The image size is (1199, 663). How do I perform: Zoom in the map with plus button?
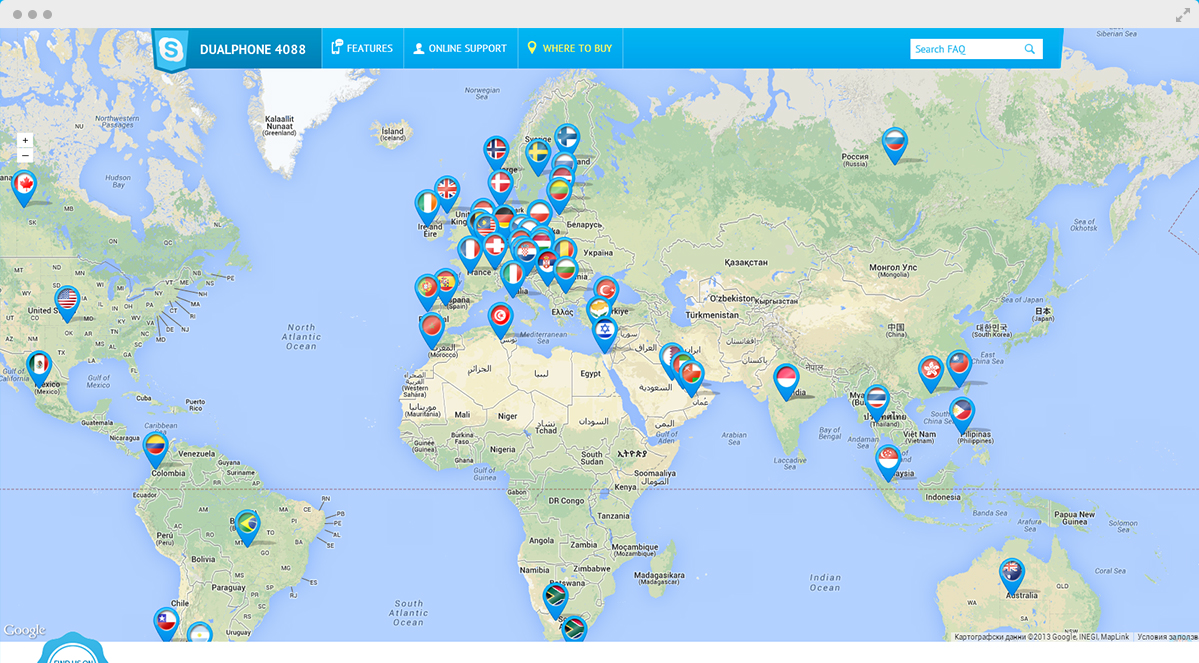pos(25,141)
